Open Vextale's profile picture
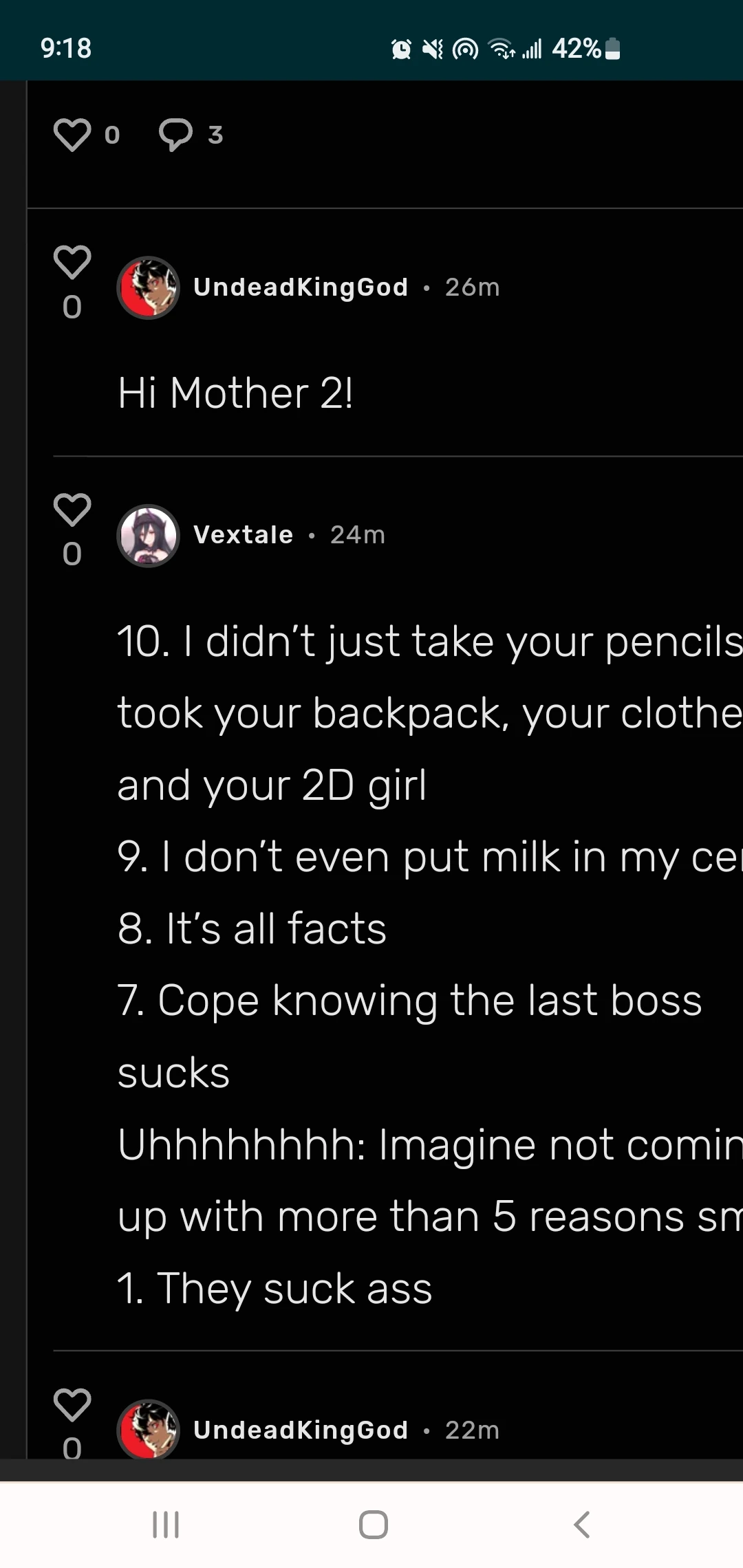 [149, 536]
